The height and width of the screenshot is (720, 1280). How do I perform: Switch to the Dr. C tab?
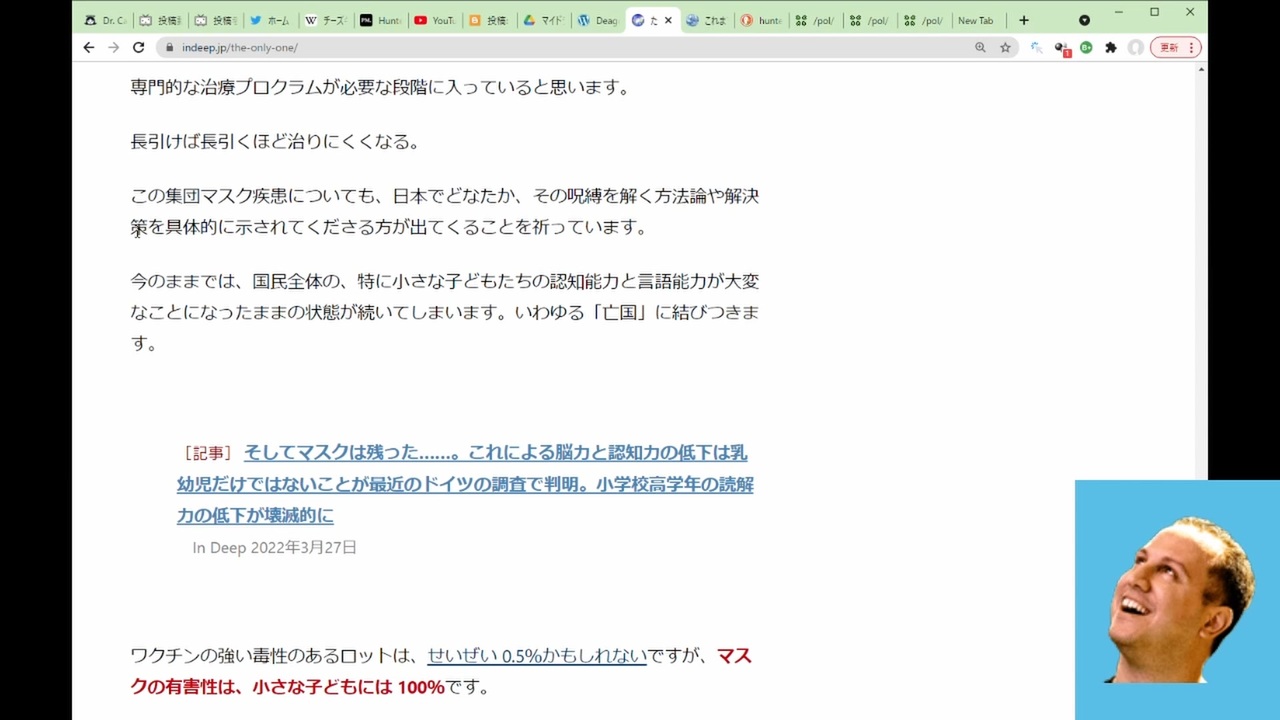point(105,20)
